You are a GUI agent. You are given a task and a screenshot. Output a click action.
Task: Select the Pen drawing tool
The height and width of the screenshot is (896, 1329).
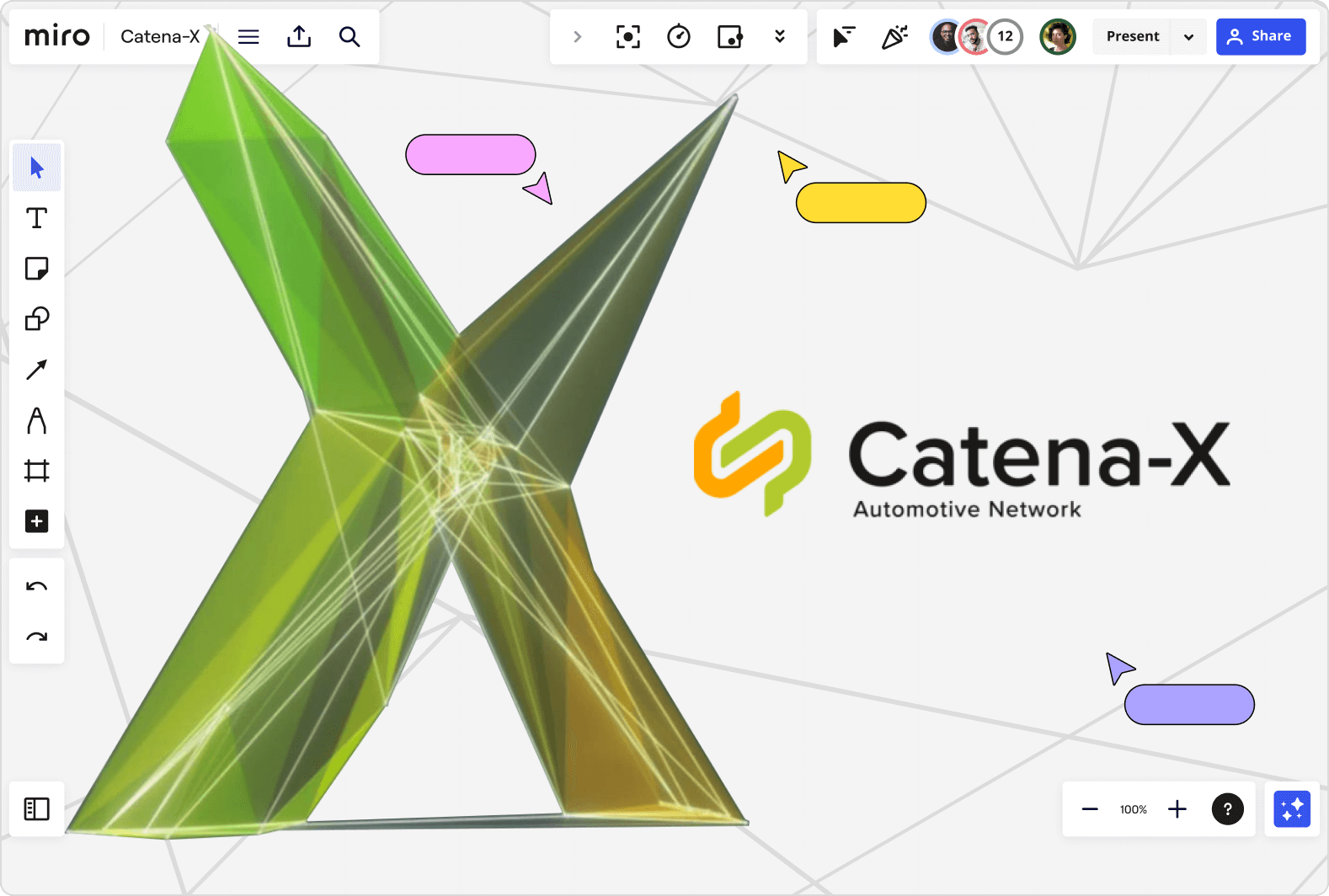[36, 420]
